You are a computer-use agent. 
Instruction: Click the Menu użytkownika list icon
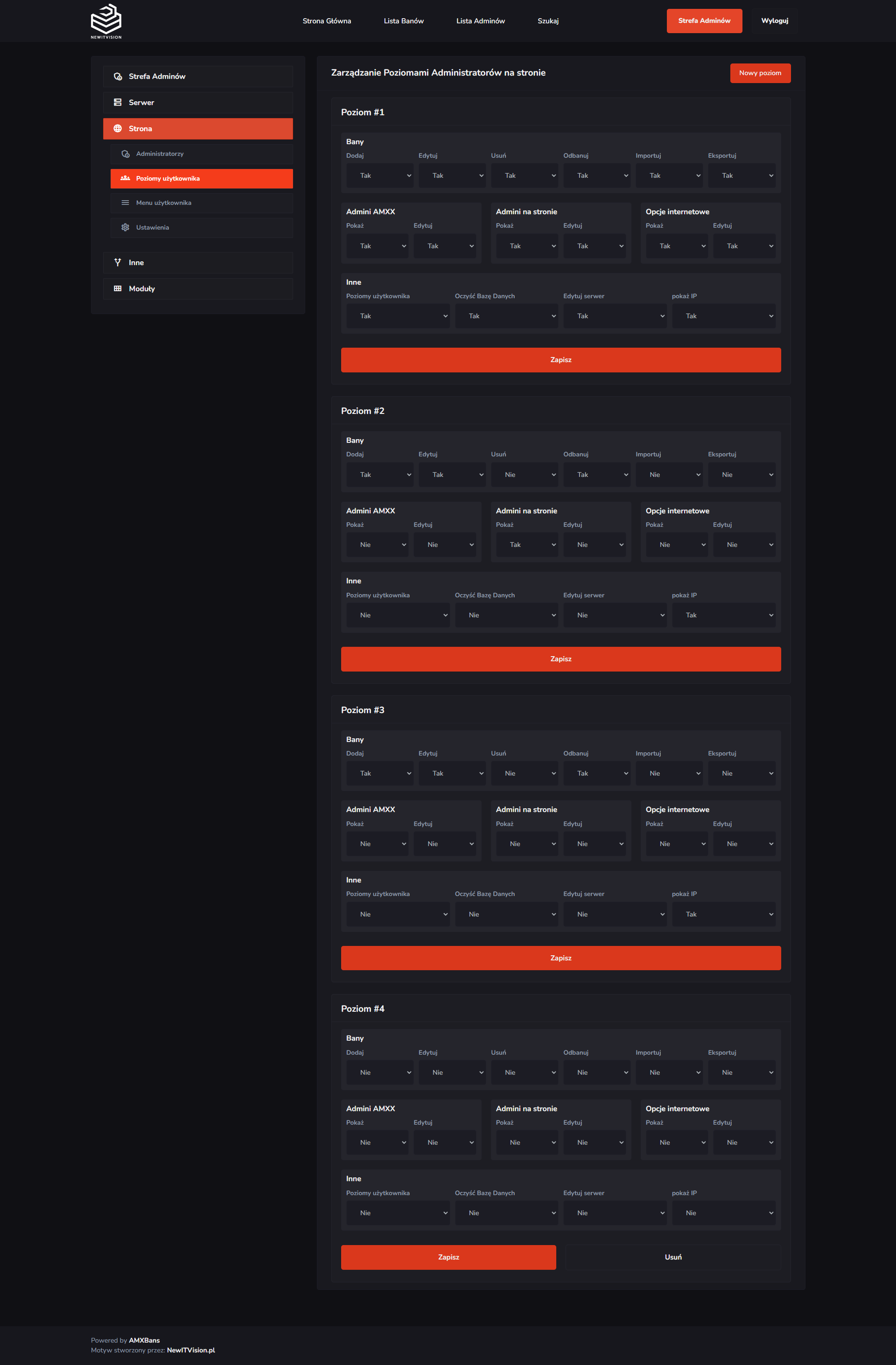(125, 203)
